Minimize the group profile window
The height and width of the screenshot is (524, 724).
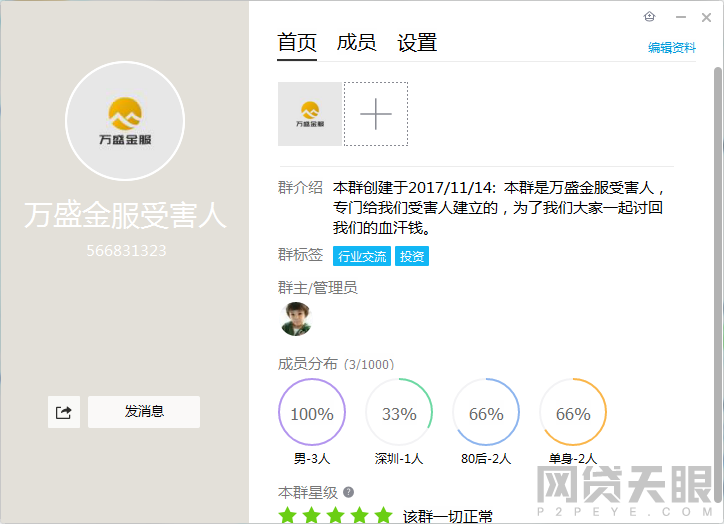click(x=681, y=17)
